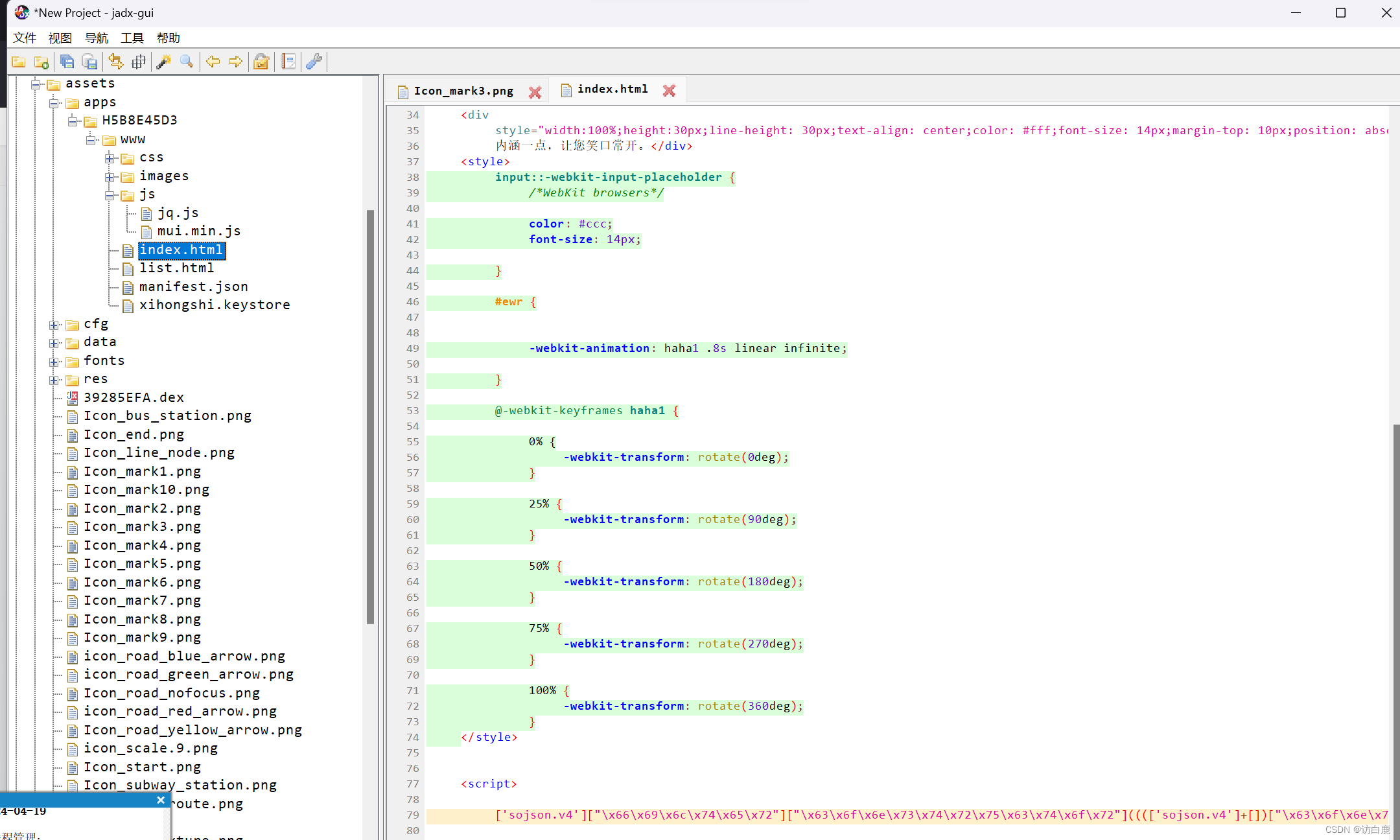Click the open file folder icon
The image size is (1400, 840).
coord(19,62)
